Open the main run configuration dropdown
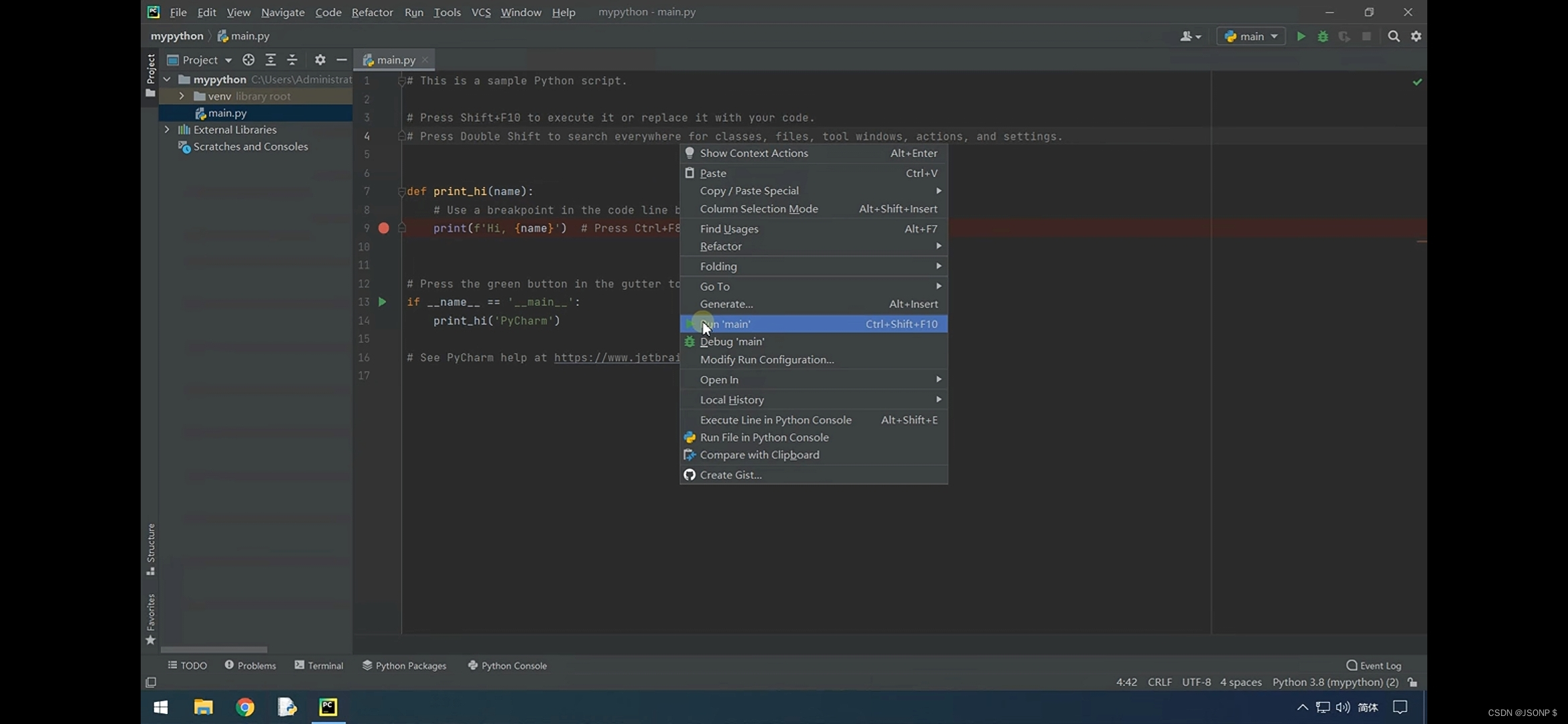The height and width of the screenshot is (724, 1568). (1251, 36)
